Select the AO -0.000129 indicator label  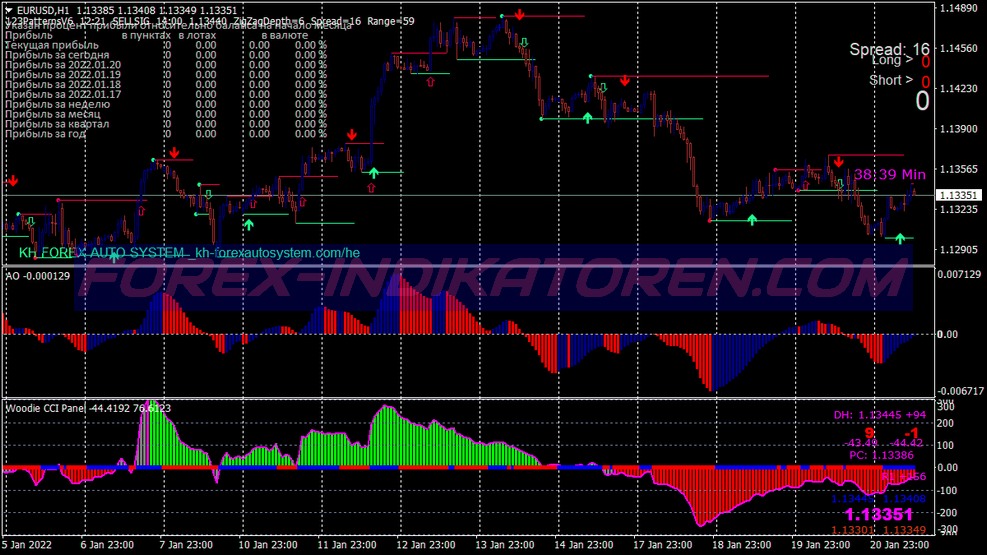[38, 276]
